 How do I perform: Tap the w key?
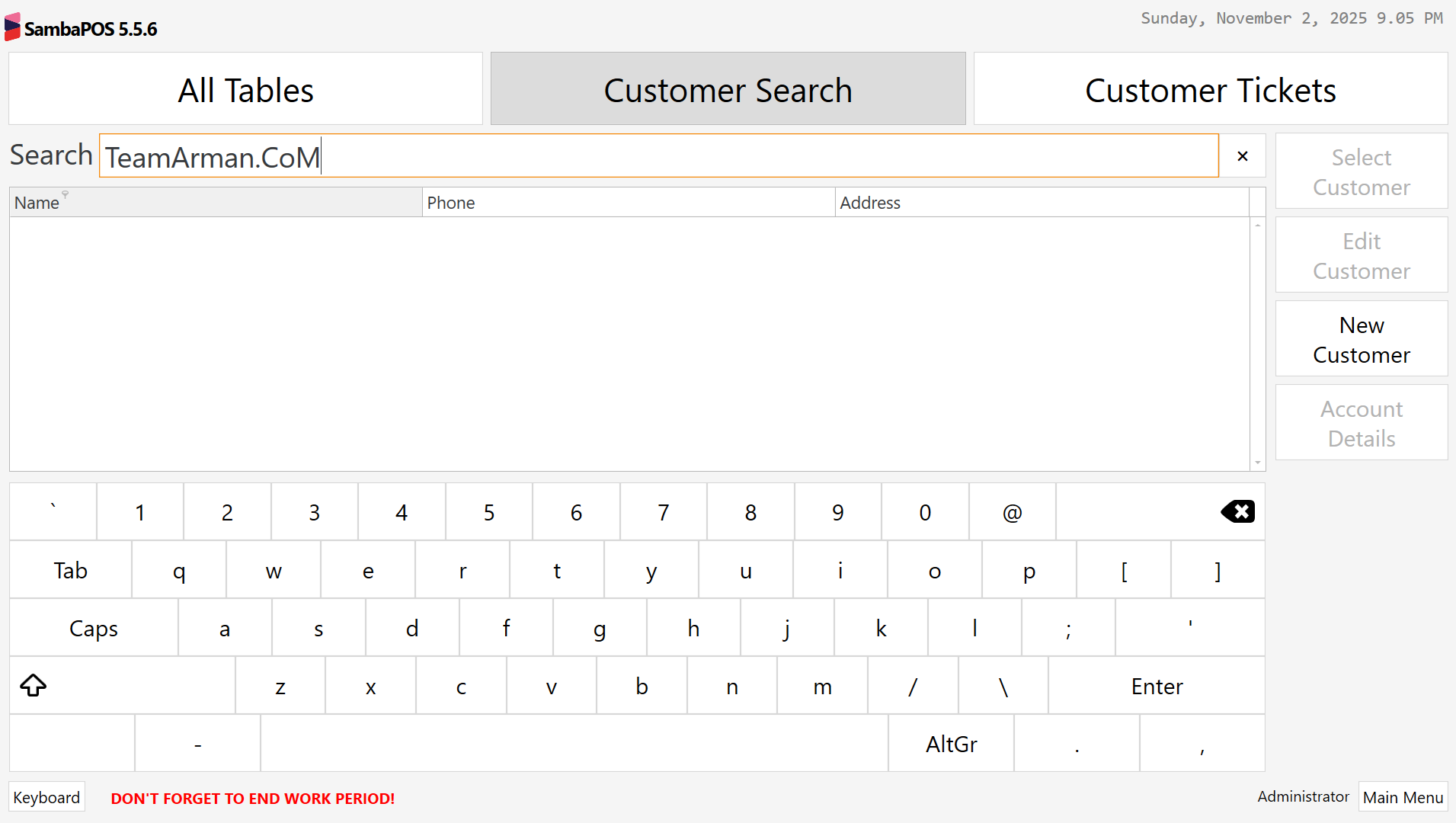(x=274, y=570)
